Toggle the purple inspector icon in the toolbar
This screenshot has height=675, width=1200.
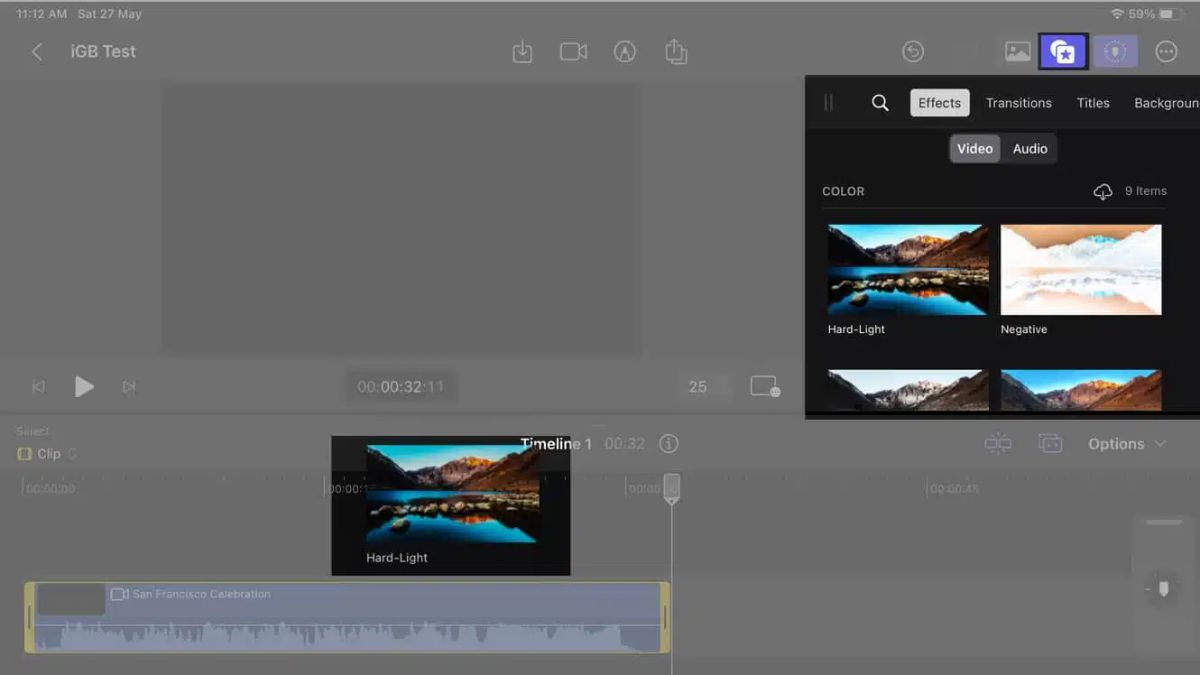[x=1115, y=52]
